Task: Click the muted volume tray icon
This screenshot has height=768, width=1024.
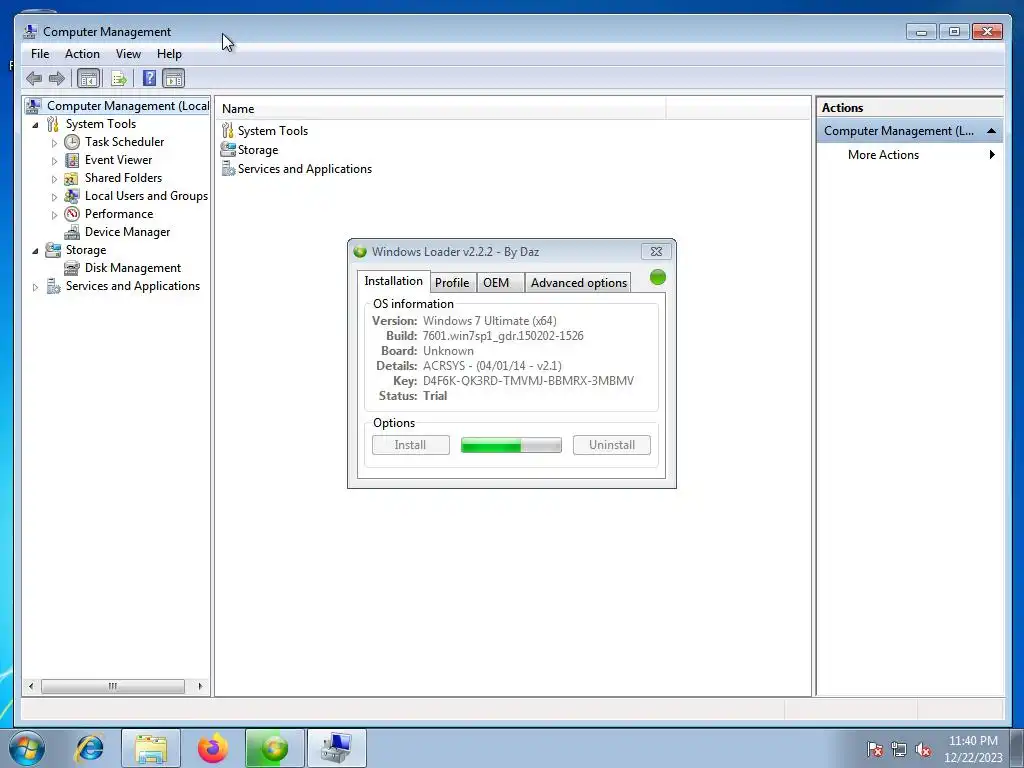Action: [923, 749]
